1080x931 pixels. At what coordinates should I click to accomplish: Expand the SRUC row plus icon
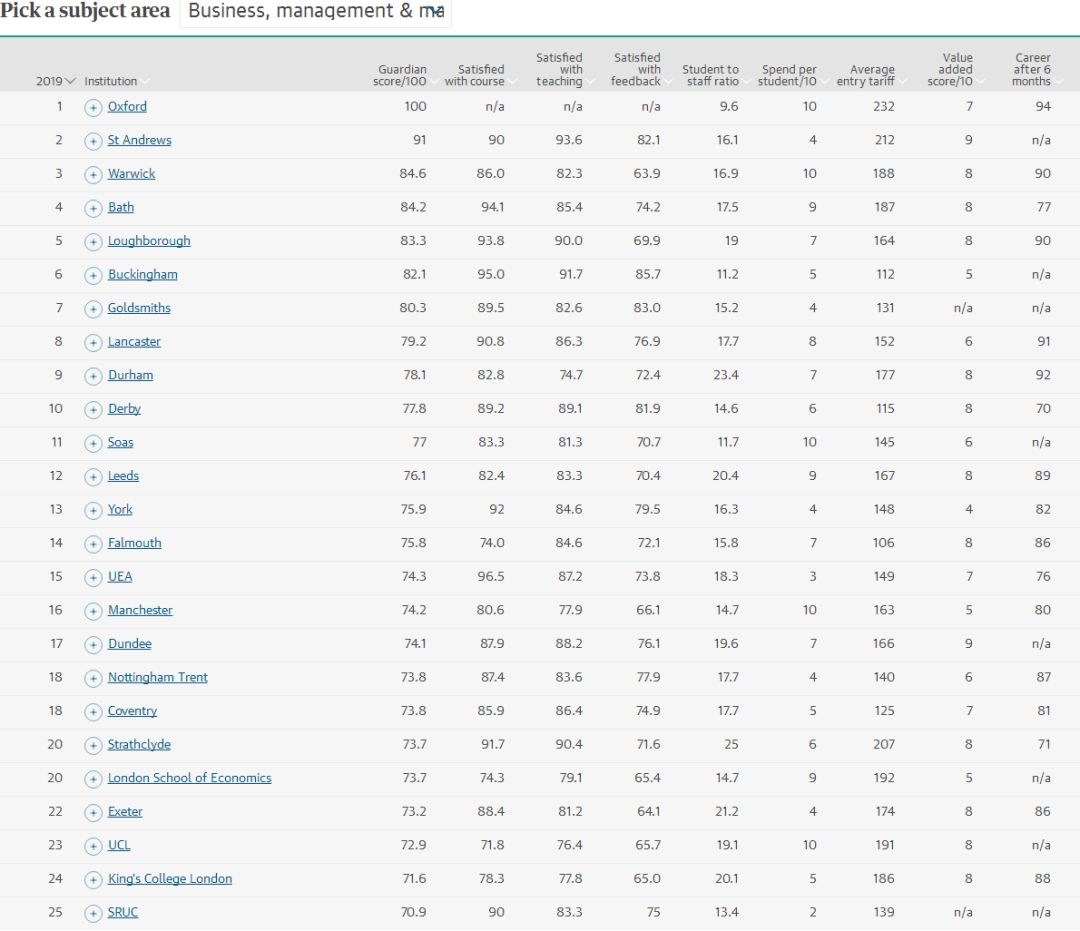coord(93,913)
